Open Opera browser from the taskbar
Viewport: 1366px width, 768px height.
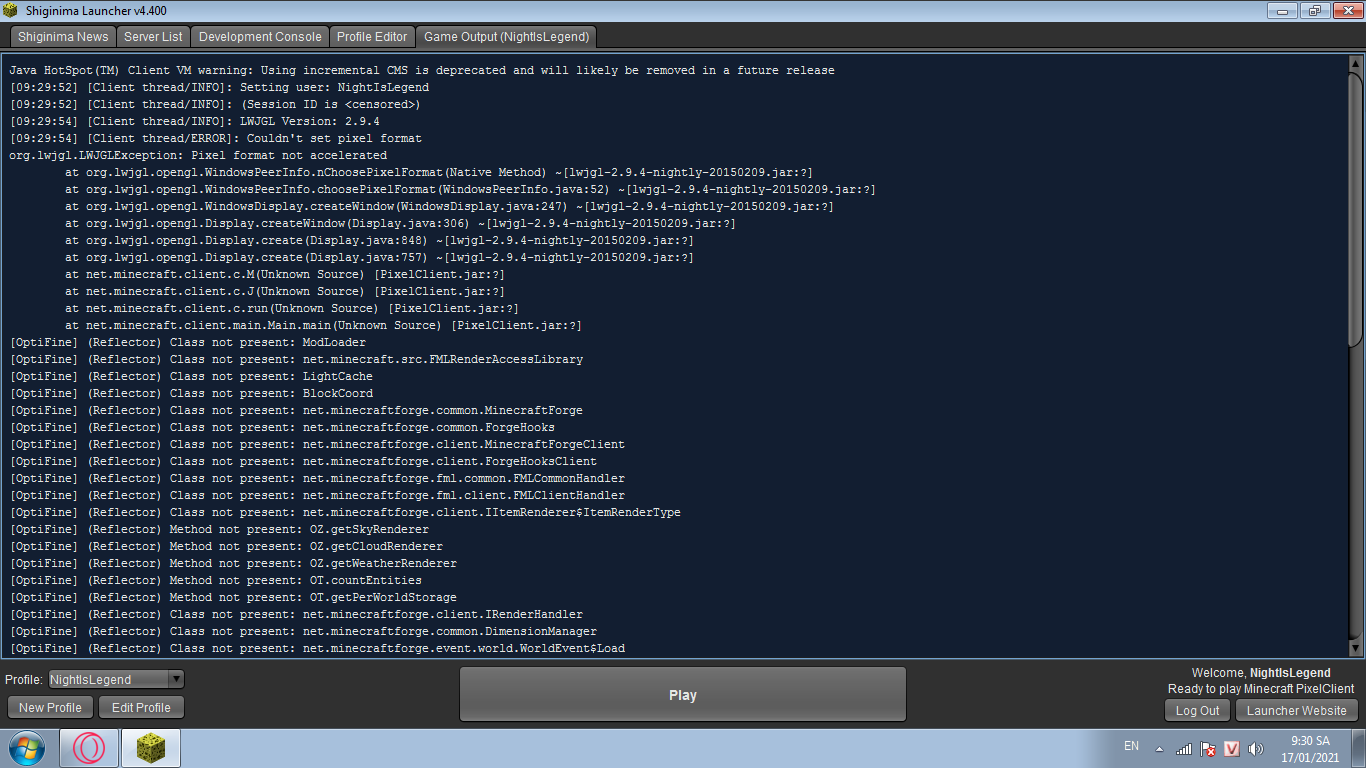89,748
